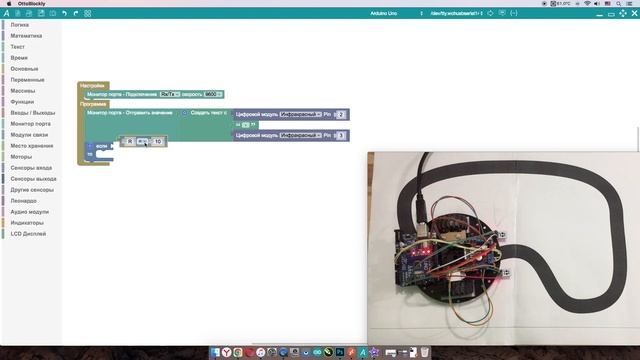Open the 9600 baud speed dropdown
Screen dimensions: 640x360
[213, 94]
